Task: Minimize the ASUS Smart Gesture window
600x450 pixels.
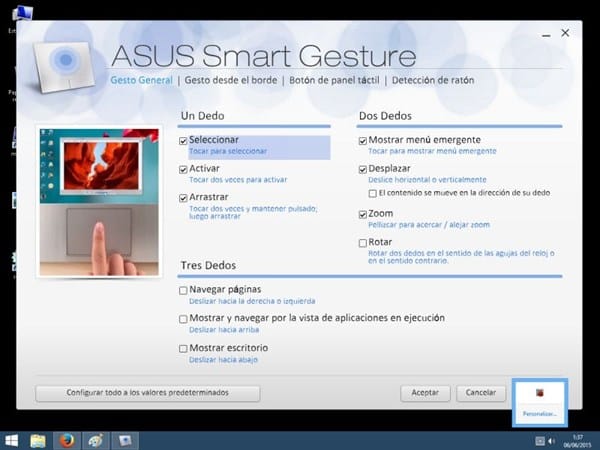Action: click(546, 35)
